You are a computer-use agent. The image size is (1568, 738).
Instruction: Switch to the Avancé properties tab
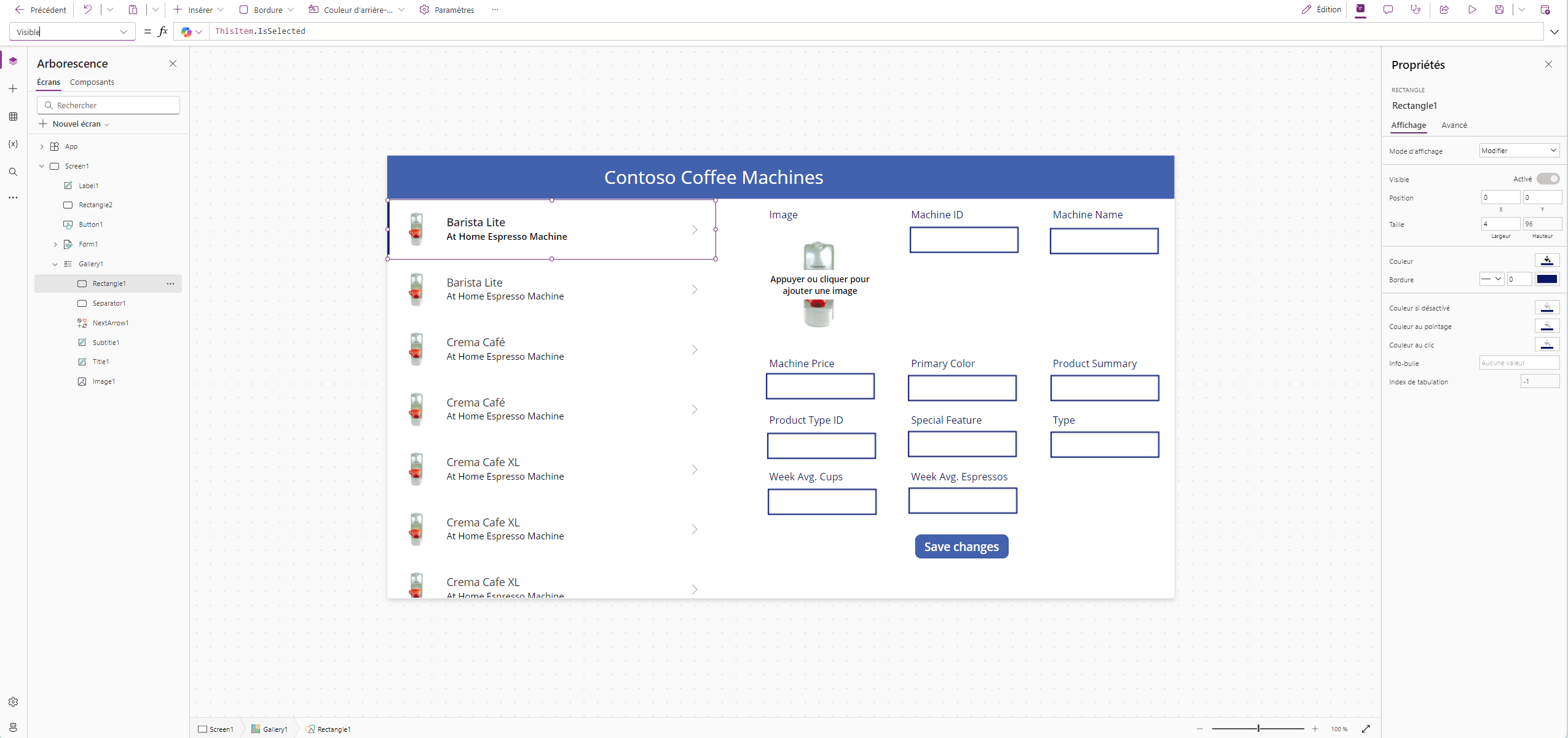pos(1454,125)
